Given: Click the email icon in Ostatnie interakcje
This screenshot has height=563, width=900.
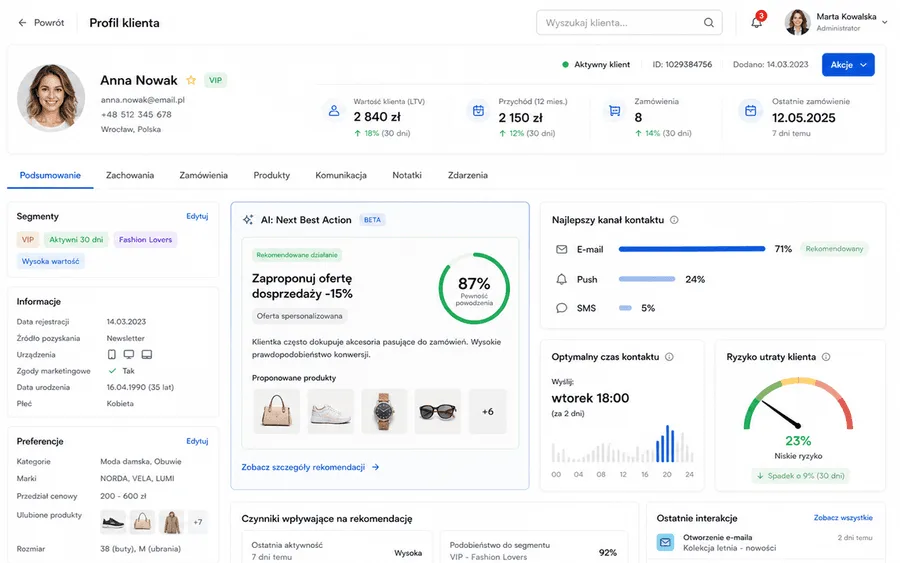Looking at the screenshot, I should pyautogui.click(x=665, y=542).
